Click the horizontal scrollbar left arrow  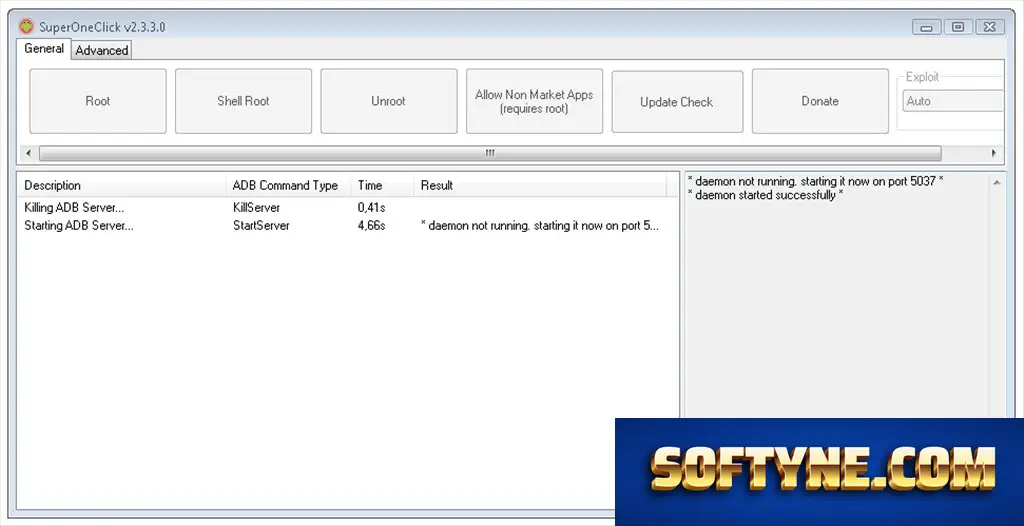(x=28, y=154)
